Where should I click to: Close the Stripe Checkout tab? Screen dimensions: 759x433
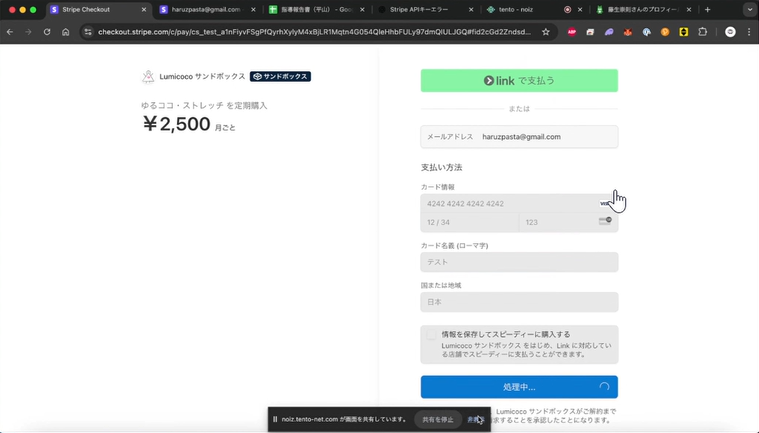click(144, 10)
